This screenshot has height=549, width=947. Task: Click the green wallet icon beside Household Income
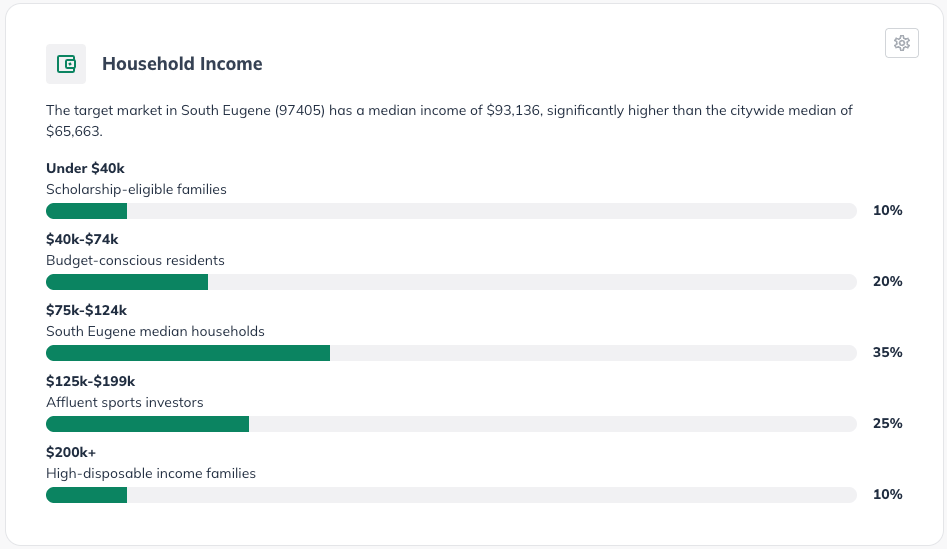point(66,64)
